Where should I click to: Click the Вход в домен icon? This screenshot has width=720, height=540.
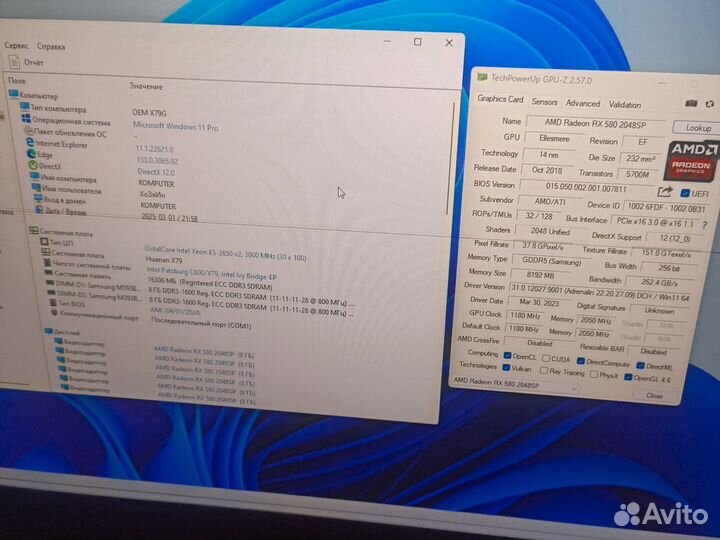pyautogui.click(x=38, y=198)
